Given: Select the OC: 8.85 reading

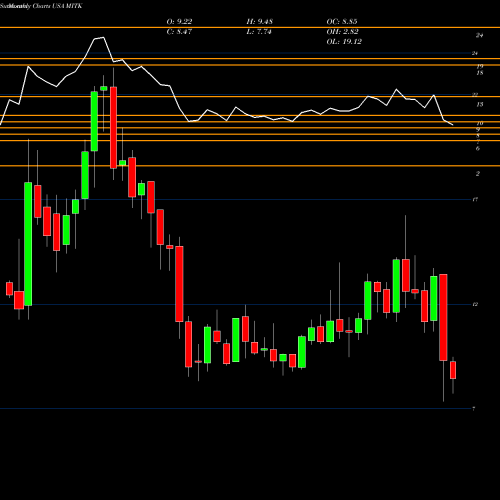Looking at the screenshot, I should pyautogui.click(x=342, y=22).
